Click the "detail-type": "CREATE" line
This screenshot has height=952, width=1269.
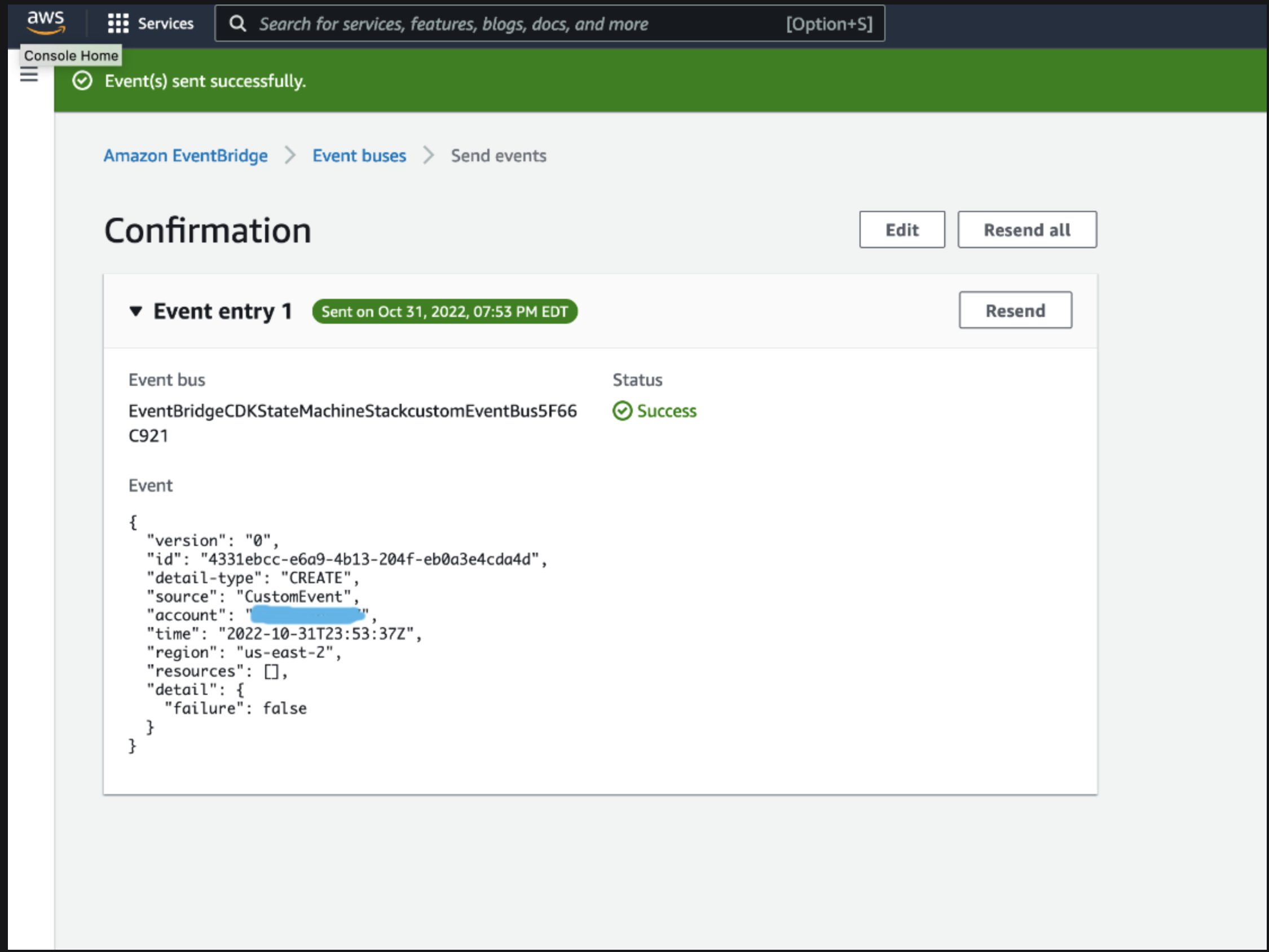tap(253, 578)
